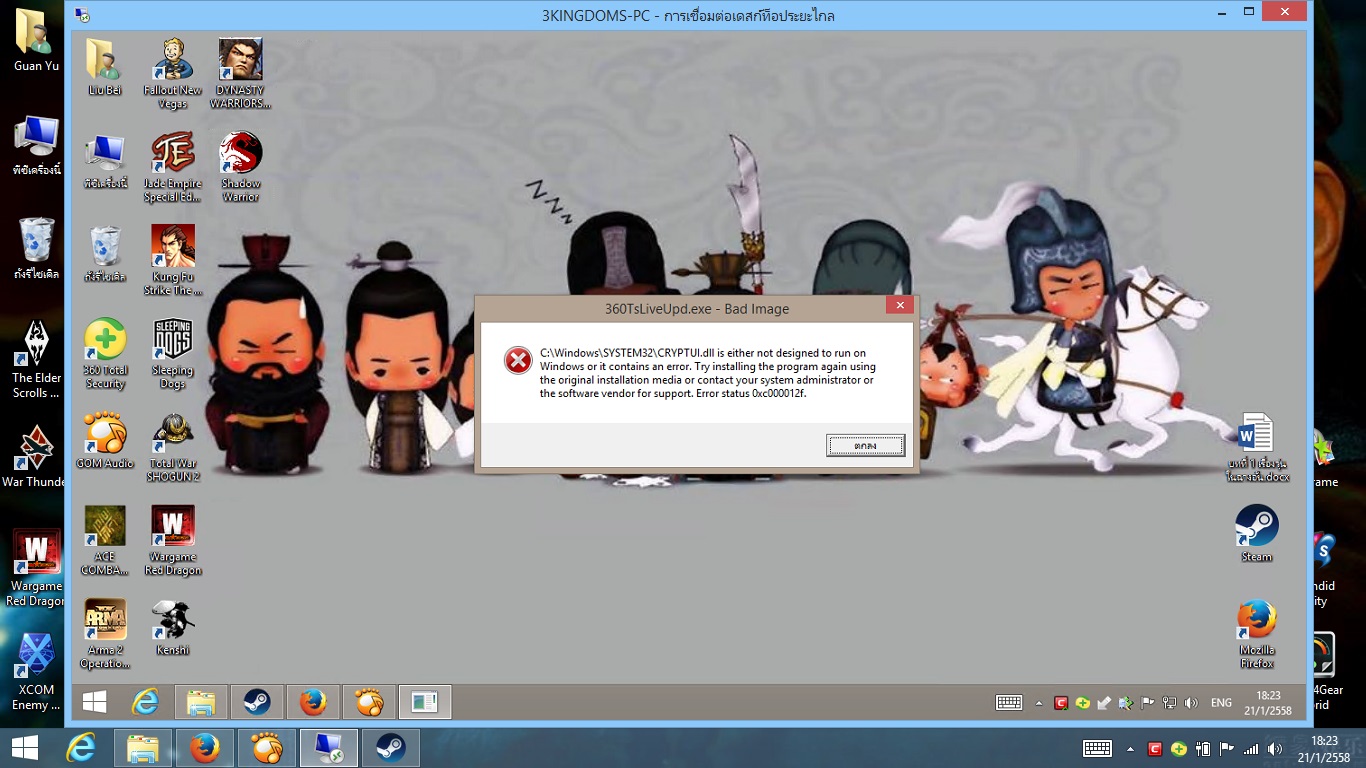Open the Remote Desktop window's system menu icon
This screenshot has height=768, width=1366.
(82, 15)
